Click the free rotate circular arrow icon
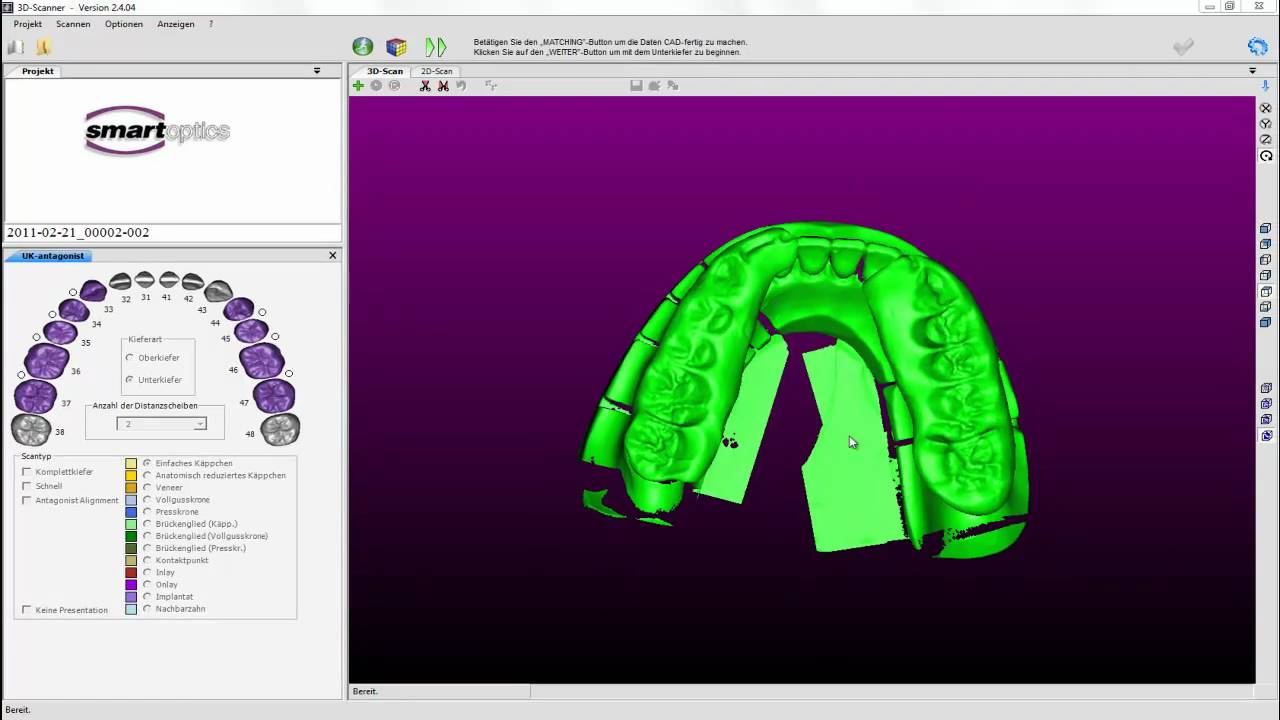The height and width of the screenshot is (720, 1280). [1265, 156]
